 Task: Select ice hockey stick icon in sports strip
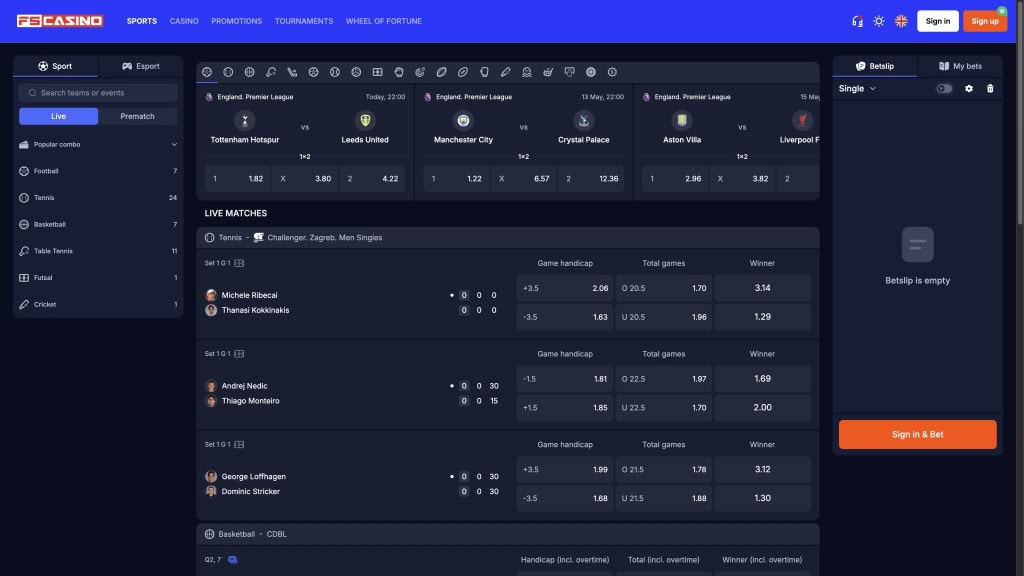tap(292, 72)
